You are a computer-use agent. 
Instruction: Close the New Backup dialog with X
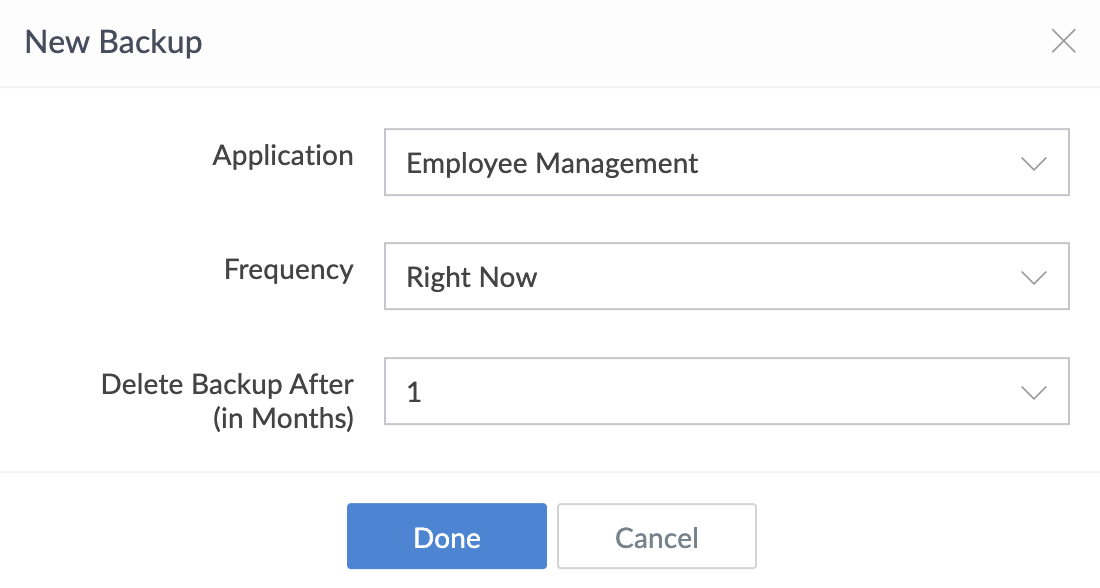1064,41
